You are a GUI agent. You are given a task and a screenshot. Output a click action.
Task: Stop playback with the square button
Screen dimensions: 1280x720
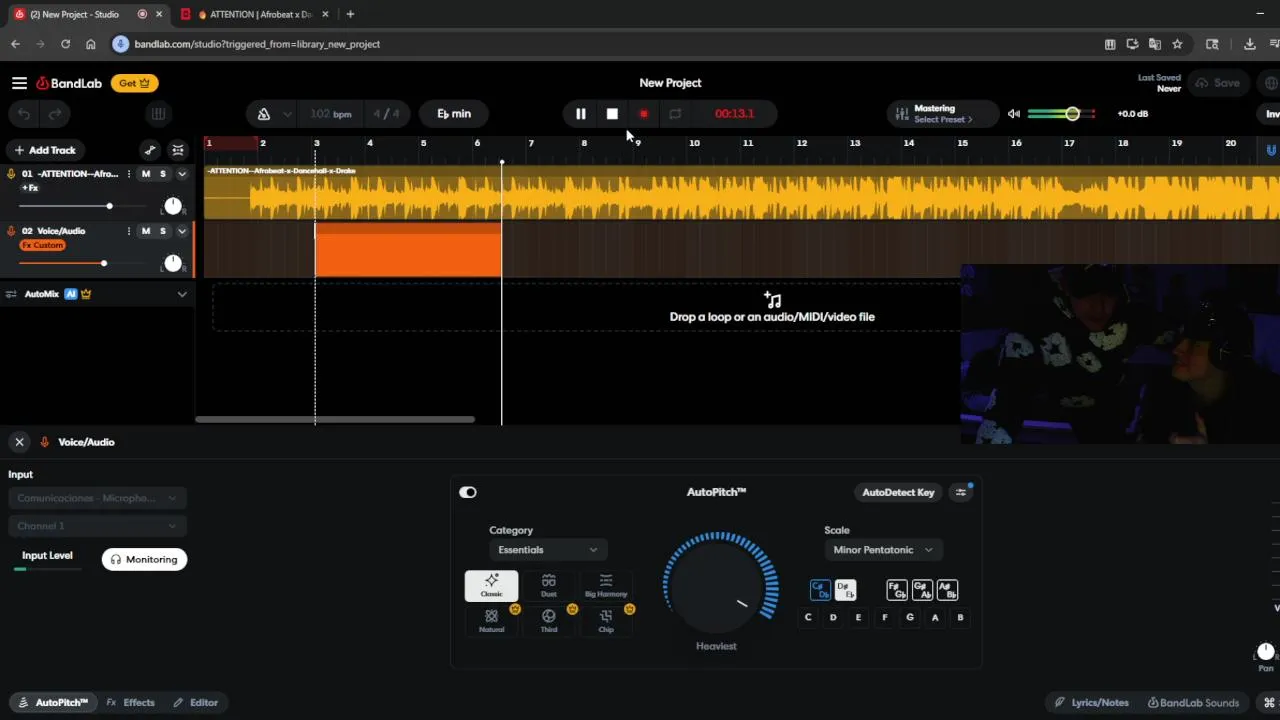(x=612, y=114)
